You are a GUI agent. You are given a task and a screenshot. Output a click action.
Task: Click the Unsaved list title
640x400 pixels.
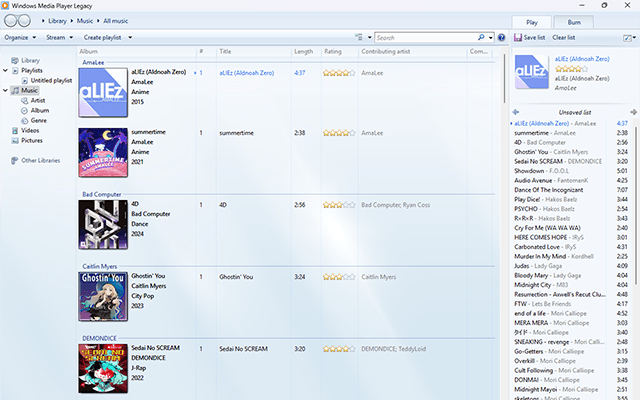[x=575, y=112]
